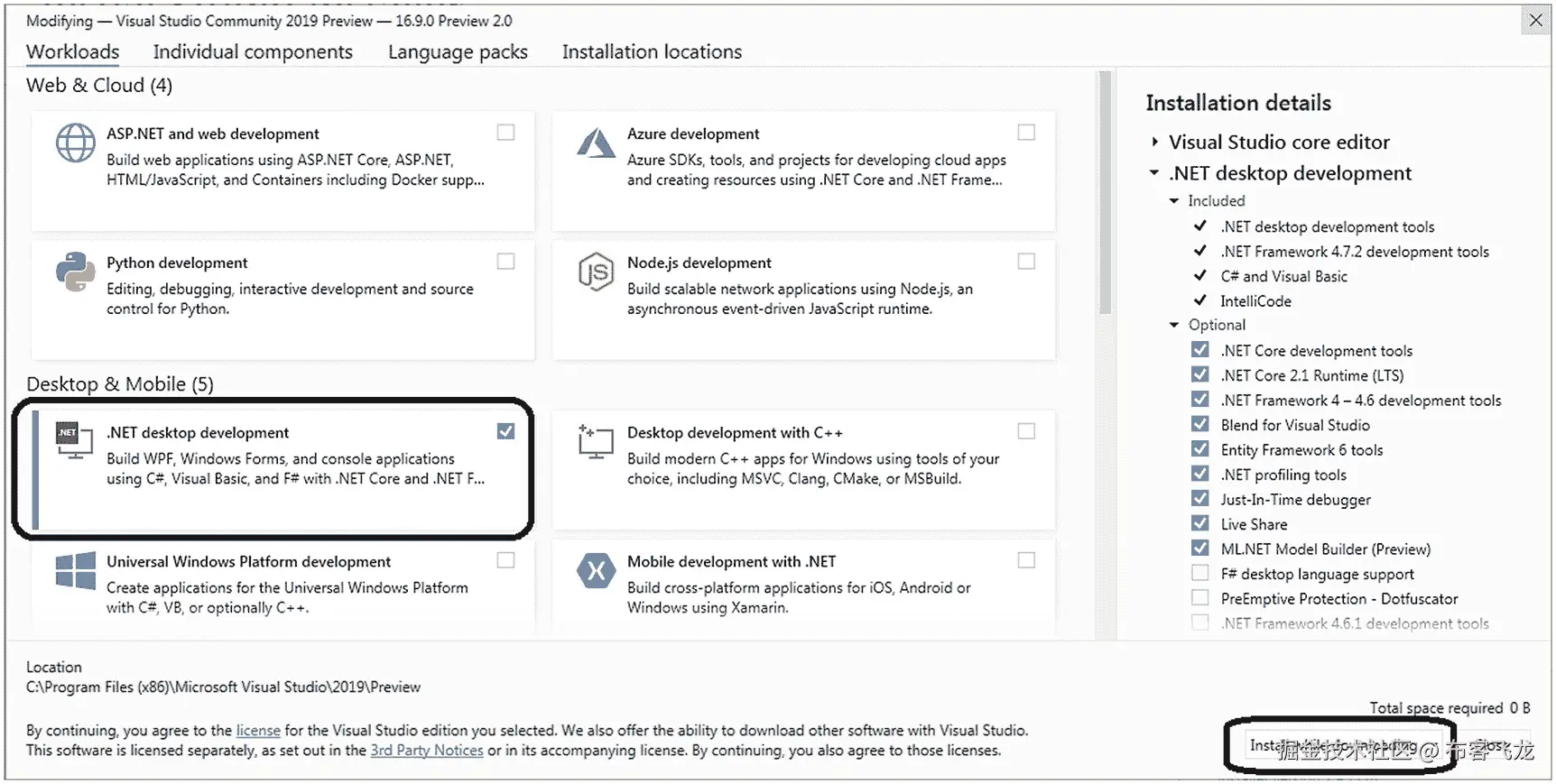Expand Visual Studio core editor node
Screen dimensions: 1556x784
click(1154, 142)
